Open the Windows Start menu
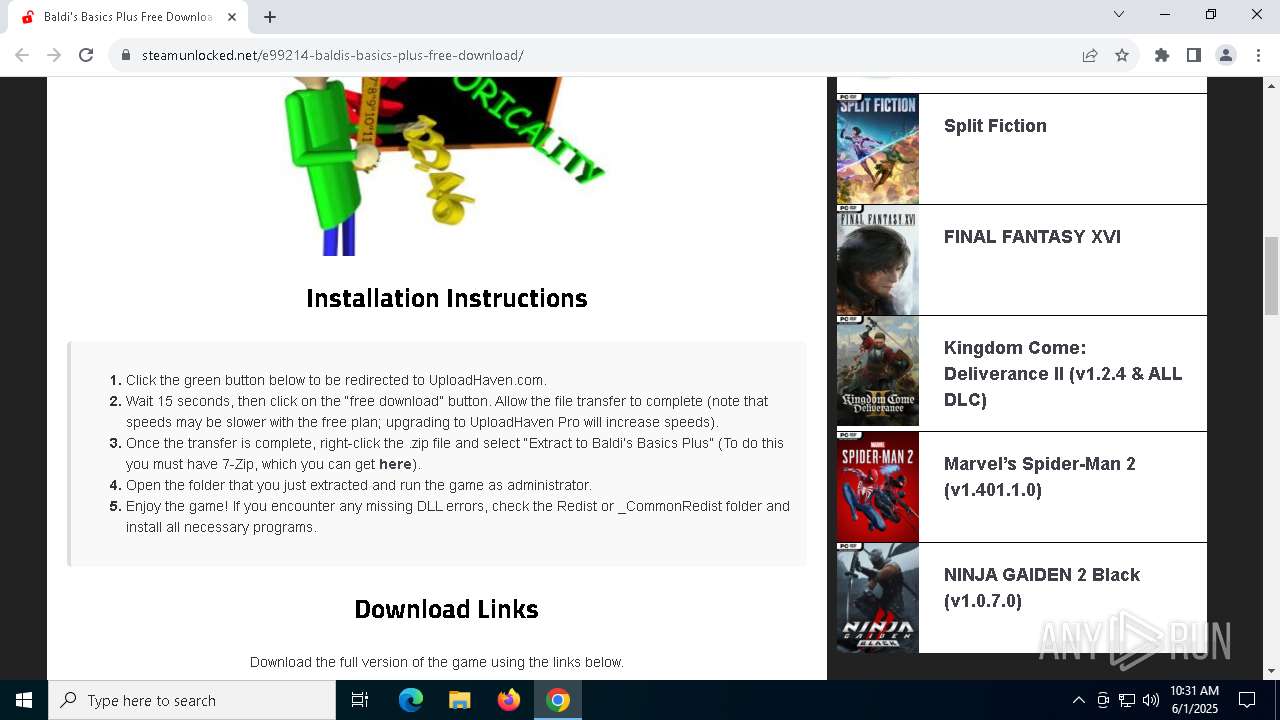Screen dimensions: 1280x720 click(x=24, y=700)
